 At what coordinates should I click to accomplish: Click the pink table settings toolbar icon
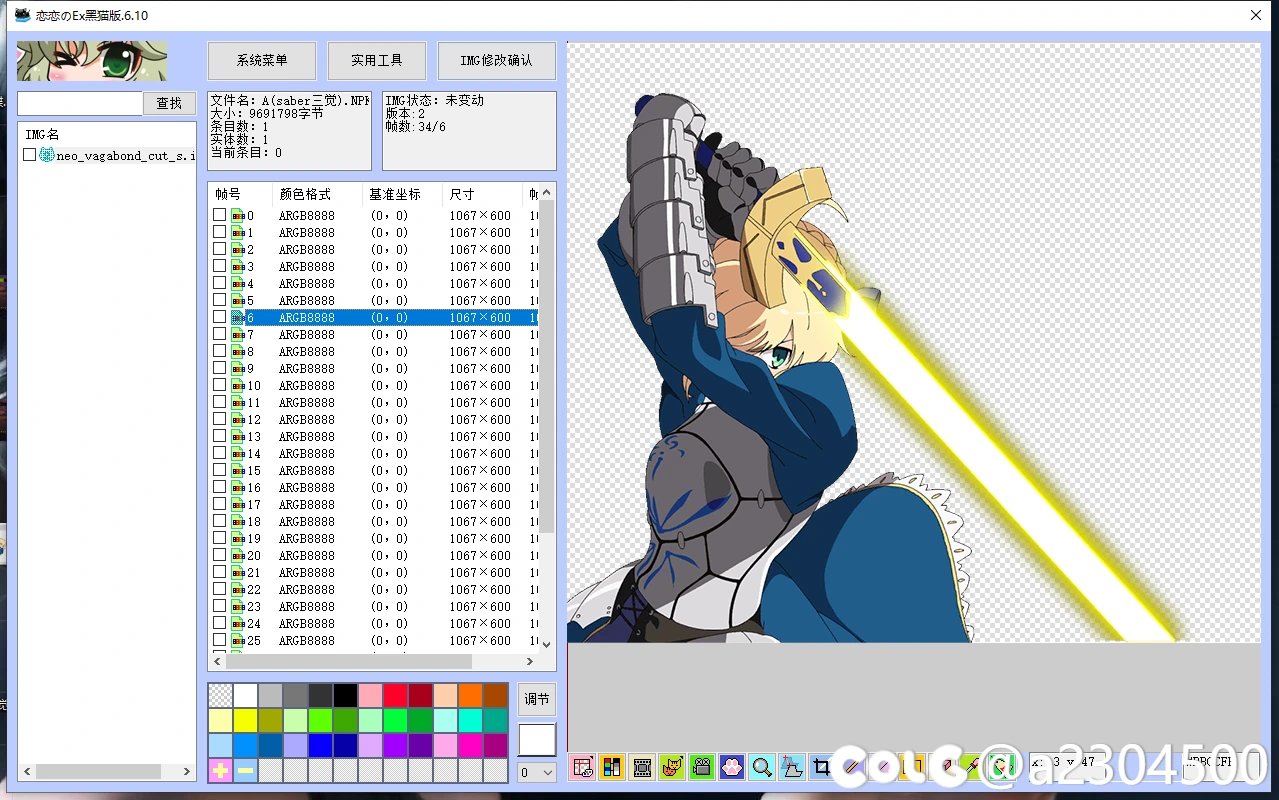tap(583, 767)
